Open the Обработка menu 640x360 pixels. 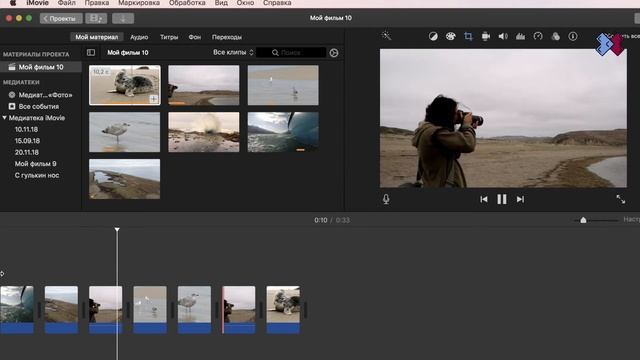[187, 3]
